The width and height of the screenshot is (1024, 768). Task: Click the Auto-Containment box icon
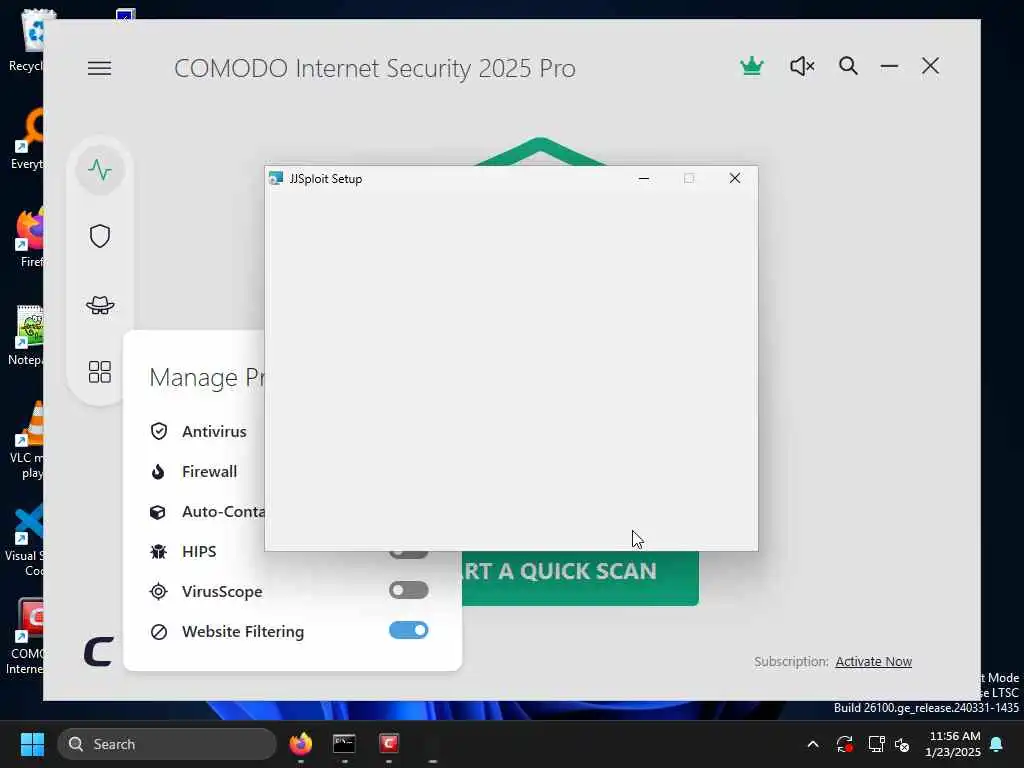click(157, 512)
